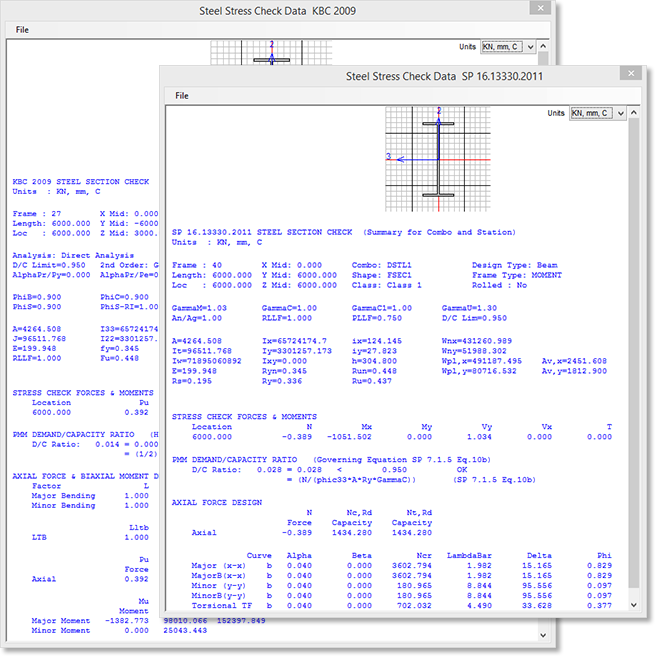This screenshot has width=655, height=656.
Task: Expand Units dropdown in SP 16.13330.2011 window
Action: pyautogui.click(x=621, y=114)
